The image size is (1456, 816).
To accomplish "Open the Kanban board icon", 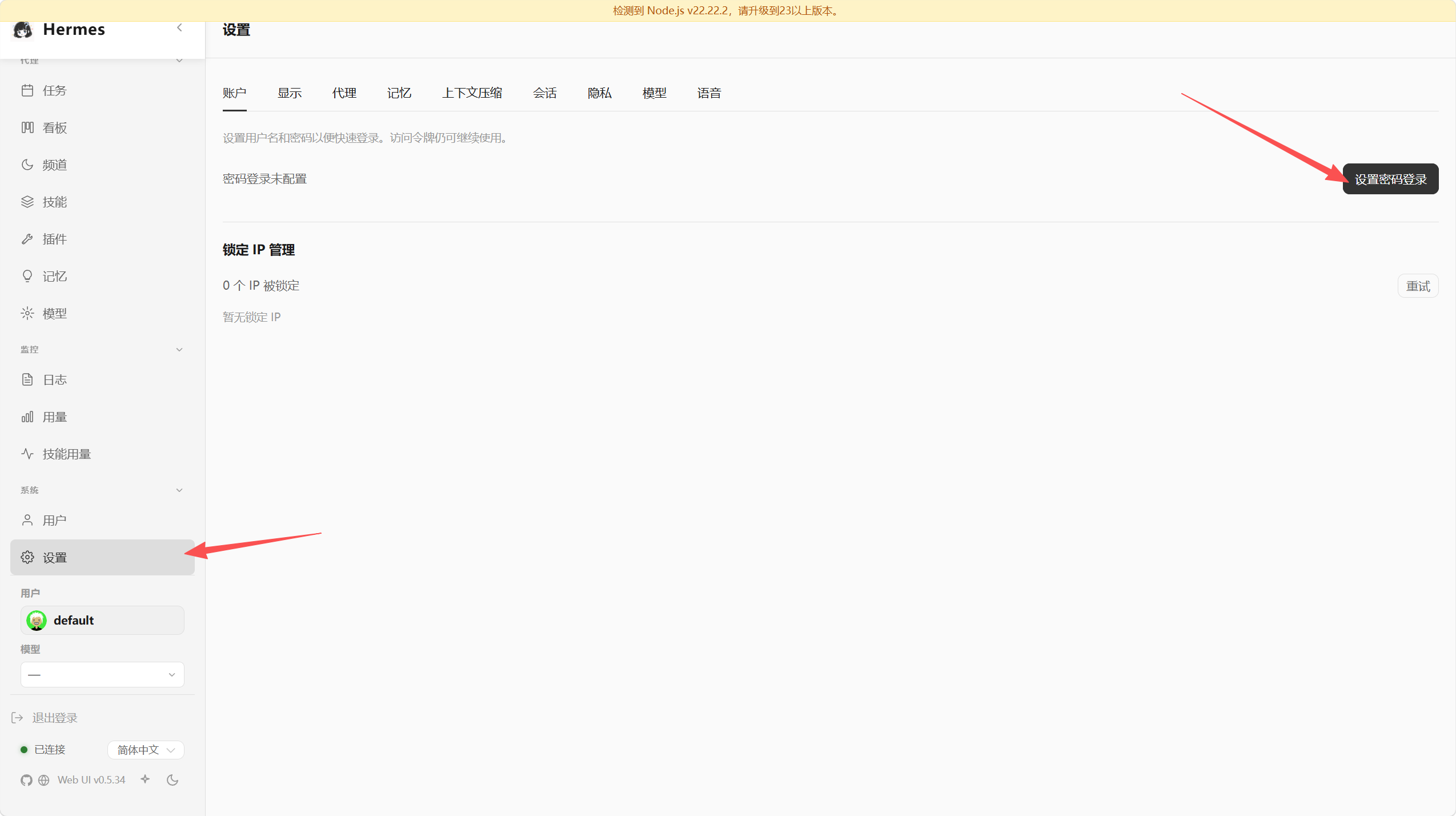I will [x=27, y=127].
